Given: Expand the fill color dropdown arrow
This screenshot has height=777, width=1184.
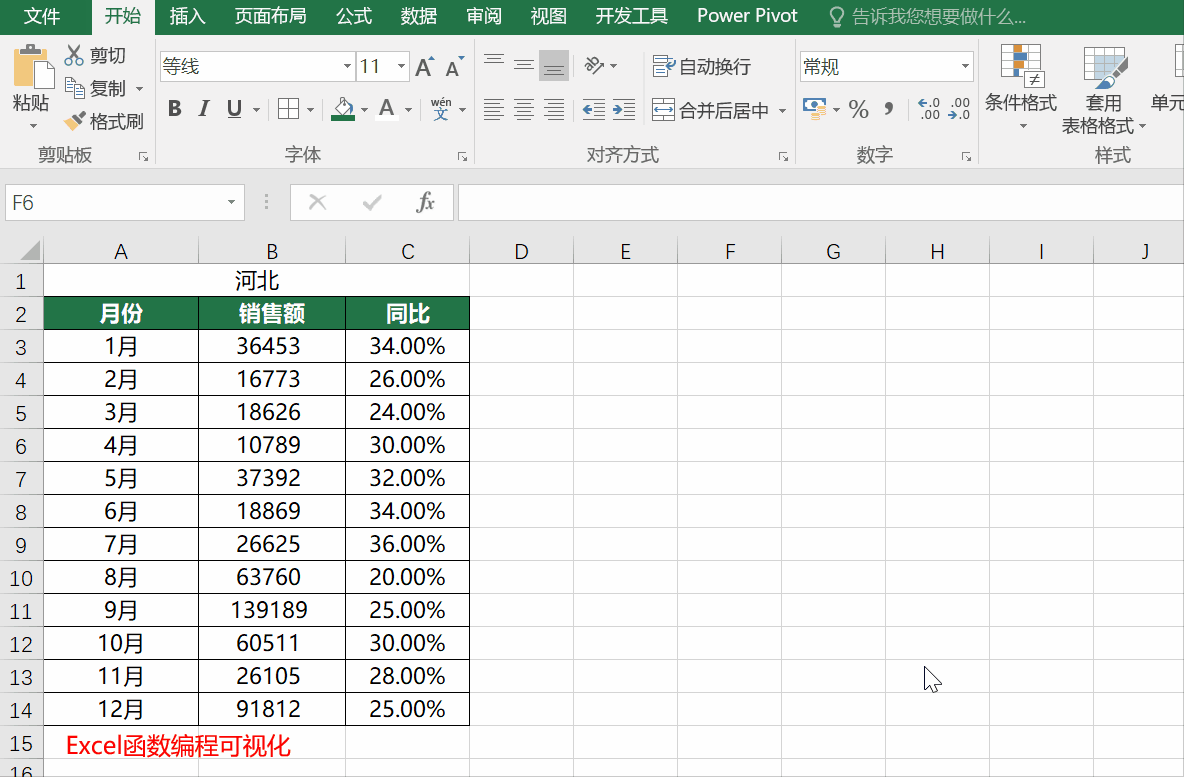Looking at the screenshot, I should (364, 109).
